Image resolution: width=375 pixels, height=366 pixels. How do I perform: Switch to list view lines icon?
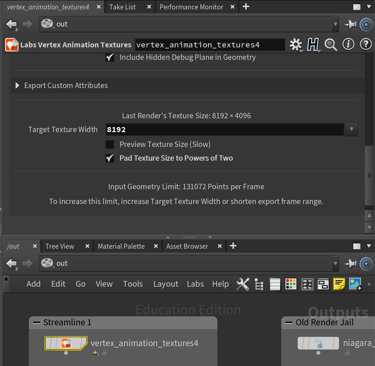275,284
